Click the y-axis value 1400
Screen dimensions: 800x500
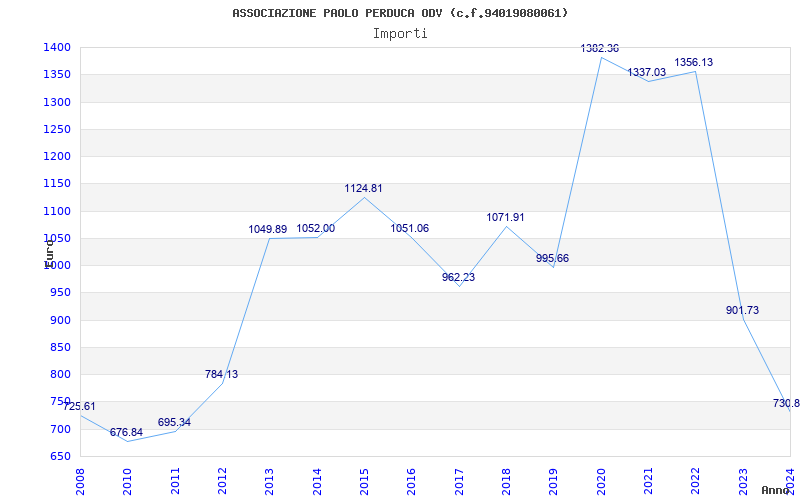[57, 48]
